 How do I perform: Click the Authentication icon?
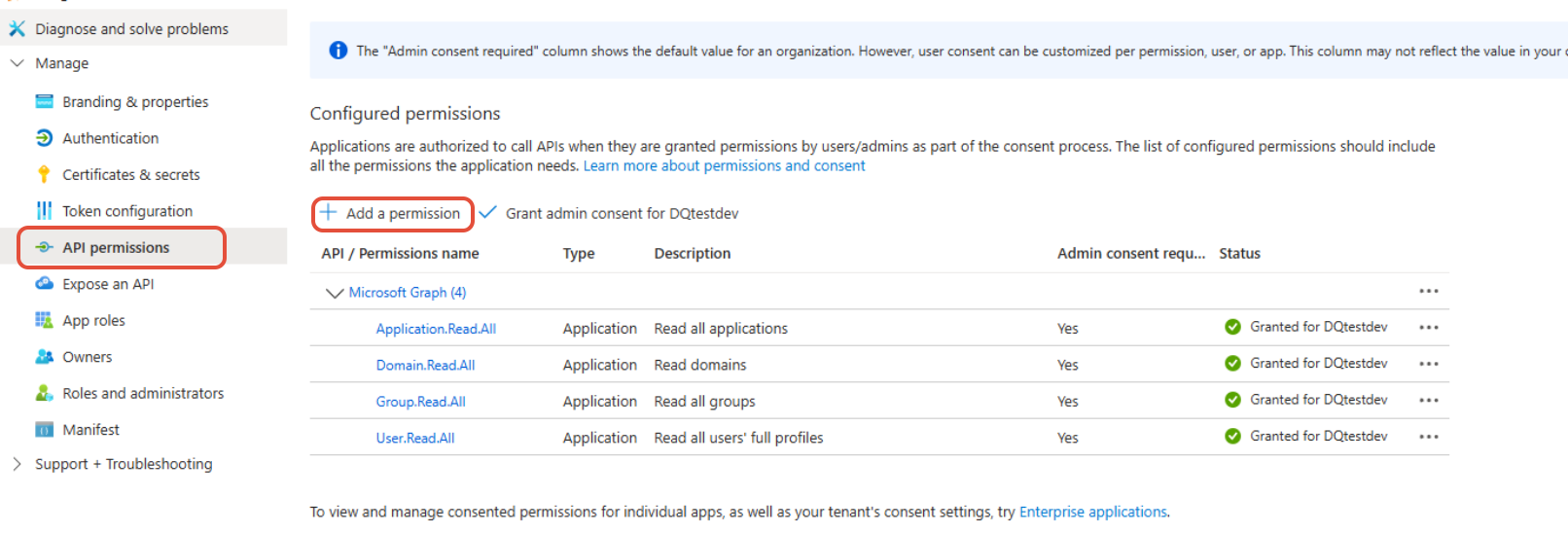coord(44,138)
